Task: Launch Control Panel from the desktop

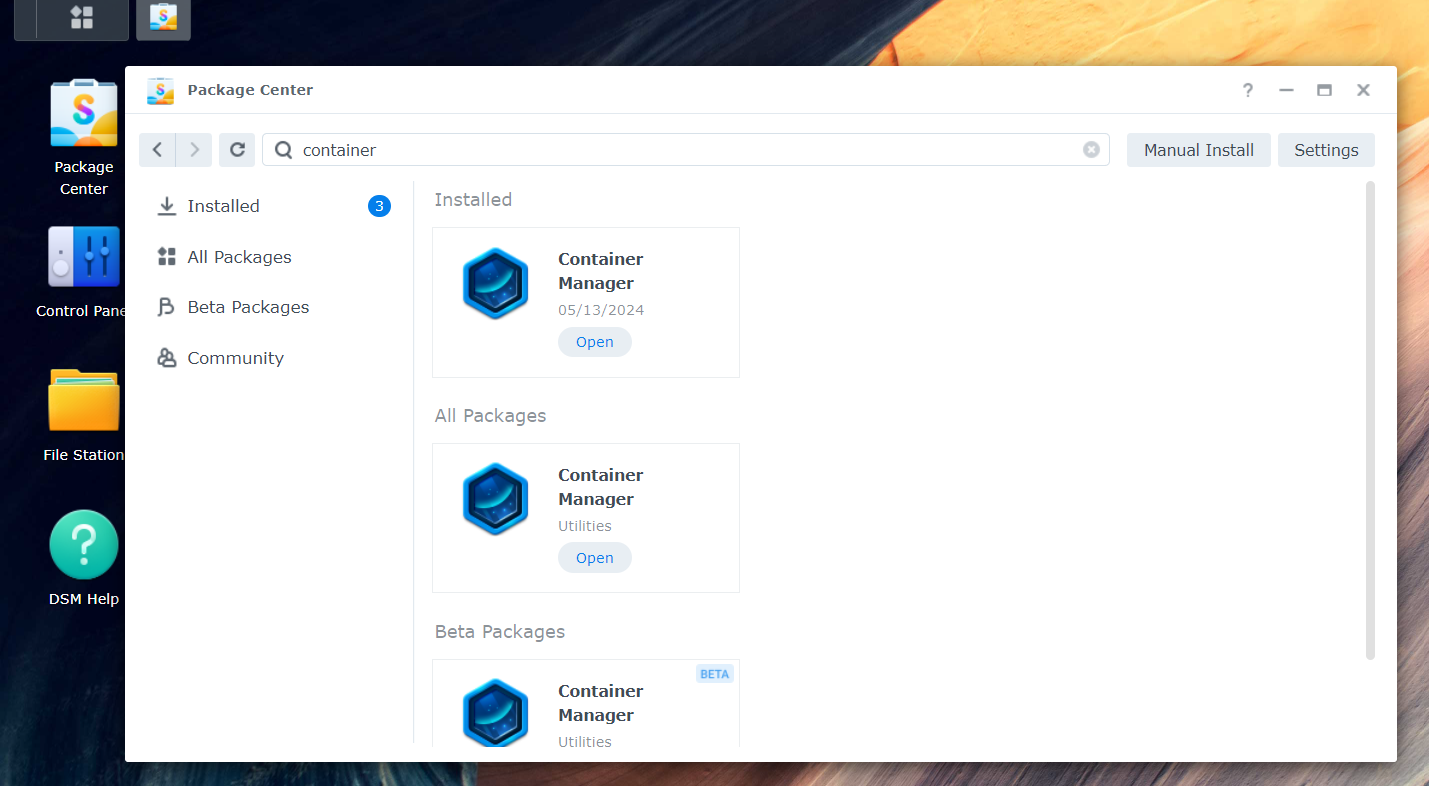Action: click(x=83, y=257)
